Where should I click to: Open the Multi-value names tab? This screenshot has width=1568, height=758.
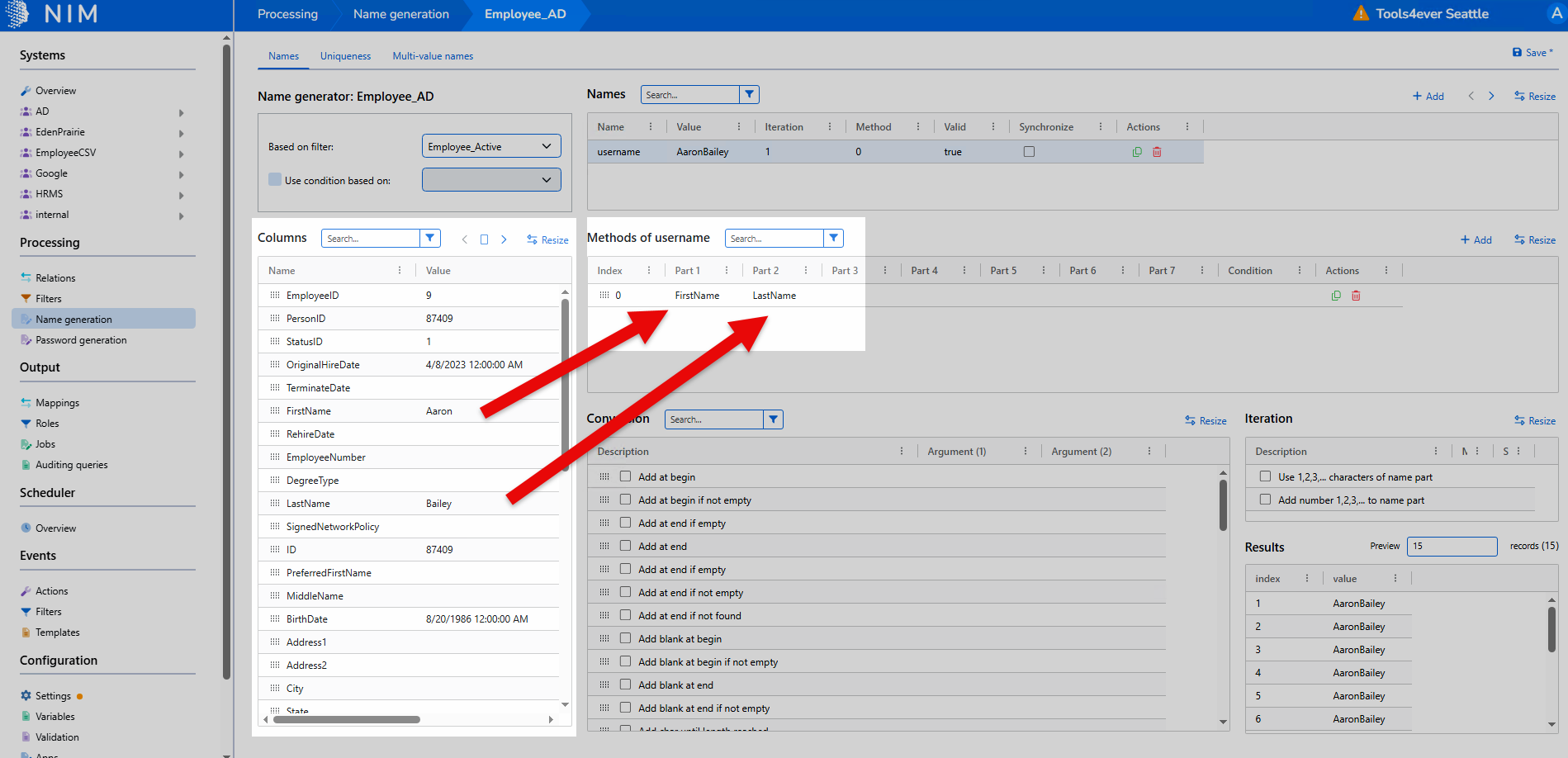click(433, 56)
